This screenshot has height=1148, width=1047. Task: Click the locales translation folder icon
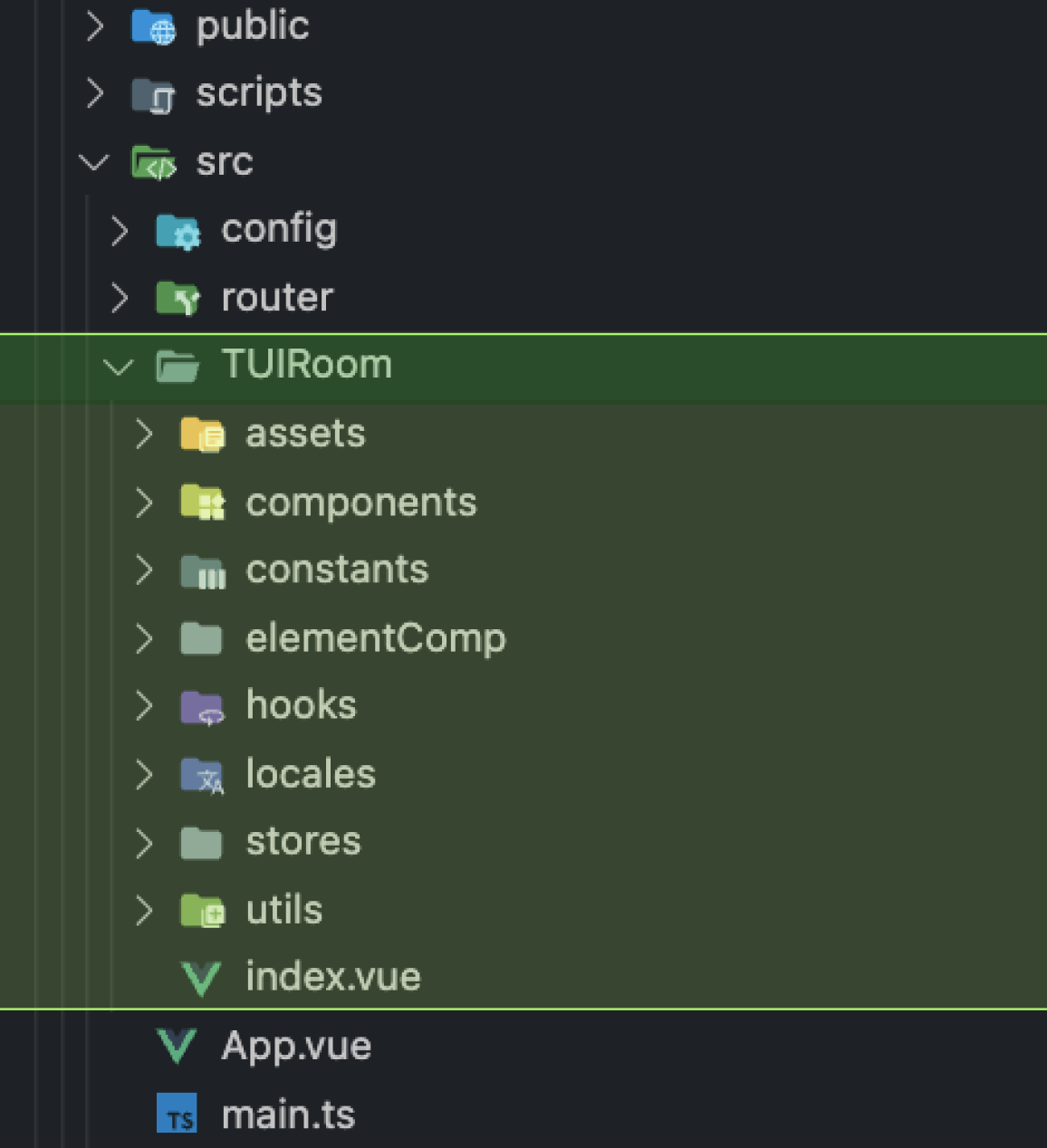pyautogui.click(x=202, y=776)
